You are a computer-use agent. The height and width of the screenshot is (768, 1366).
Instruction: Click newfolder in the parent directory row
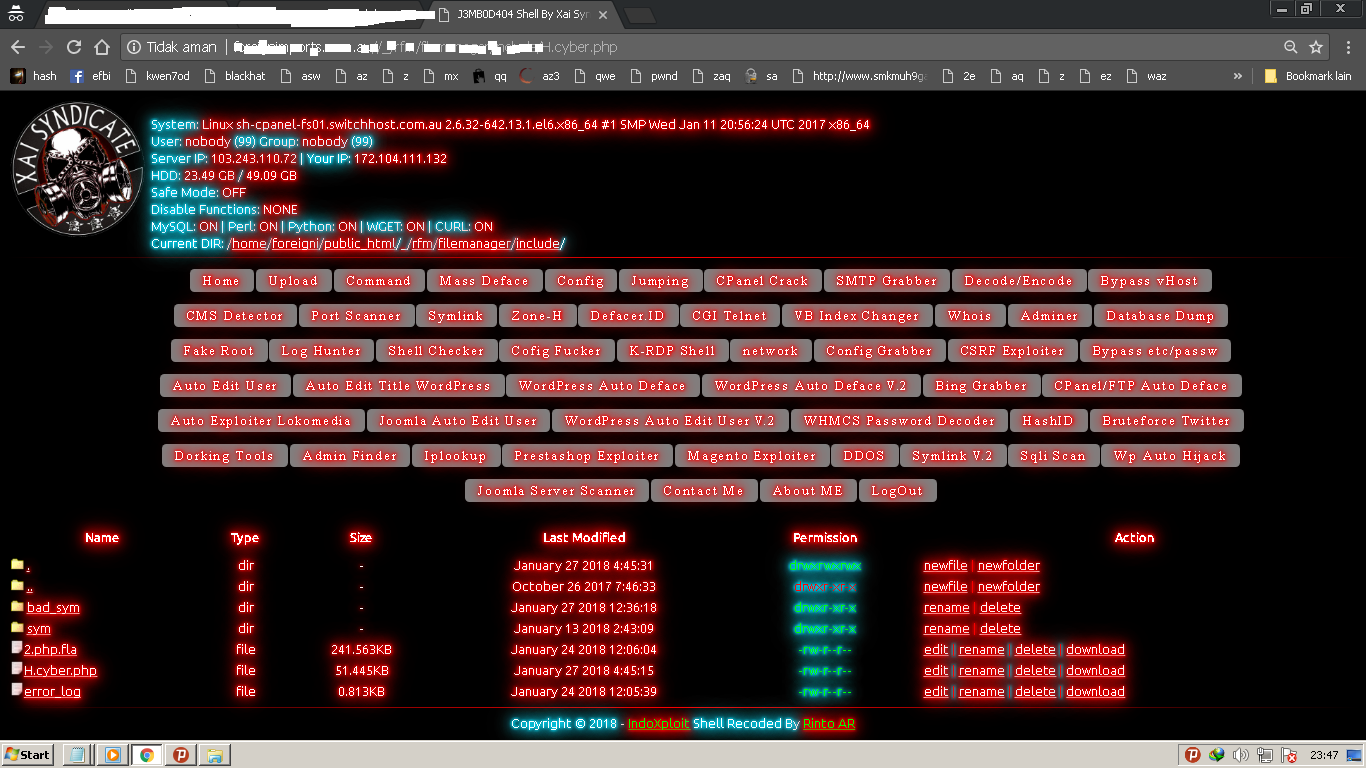[x=1009, y=586]
